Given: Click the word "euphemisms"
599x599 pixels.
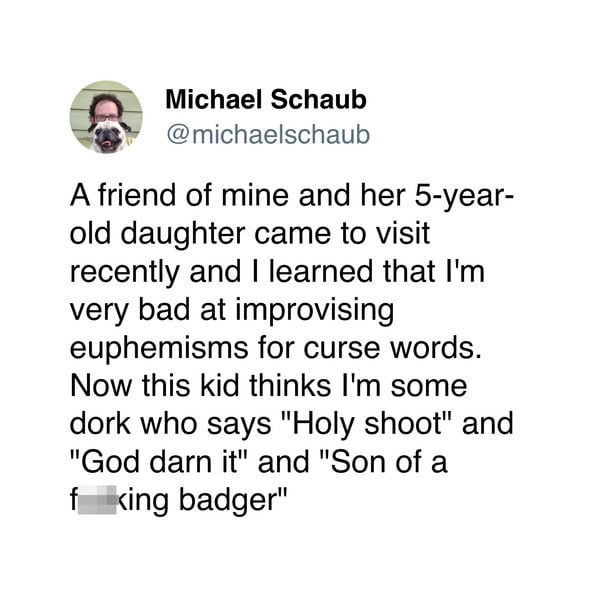Looking at the screenshot, I should 159,350.
